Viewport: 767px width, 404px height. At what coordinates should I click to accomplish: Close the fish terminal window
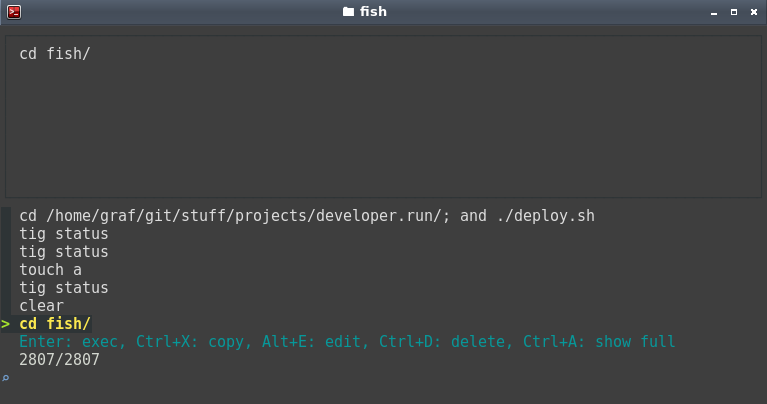click(x=754, y=12)
